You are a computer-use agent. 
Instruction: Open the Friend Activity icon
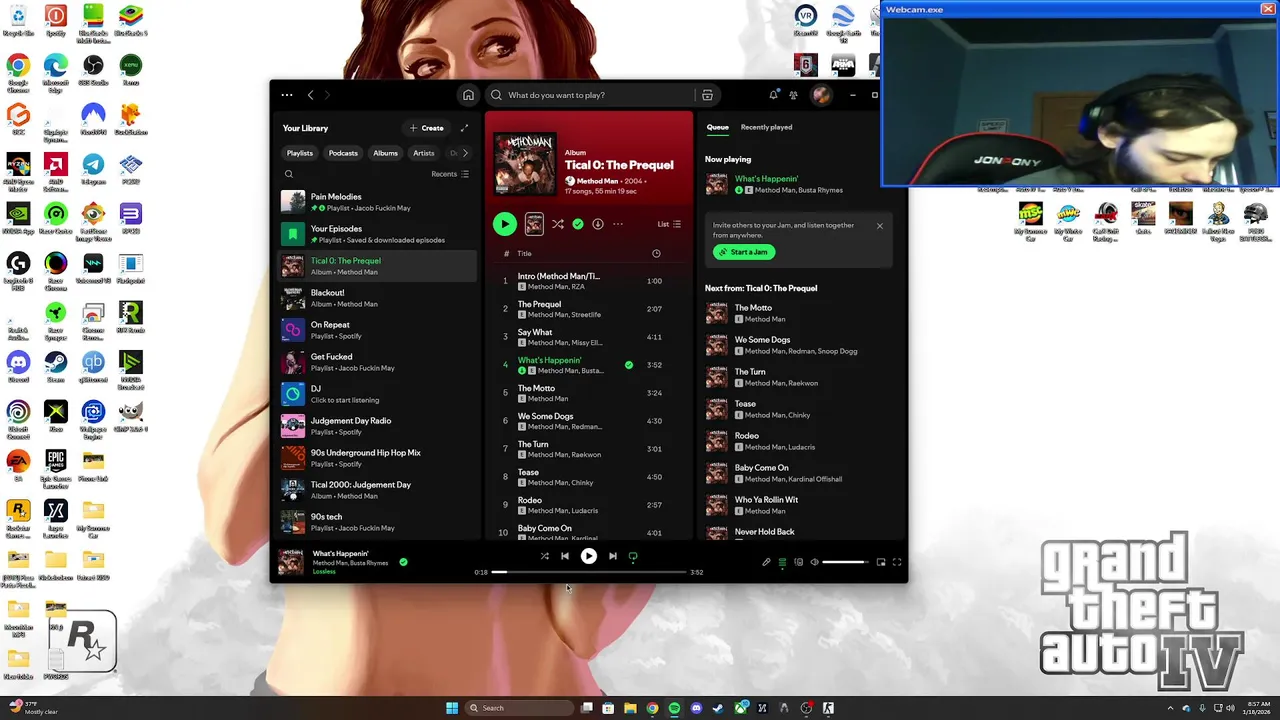(793, 95)
